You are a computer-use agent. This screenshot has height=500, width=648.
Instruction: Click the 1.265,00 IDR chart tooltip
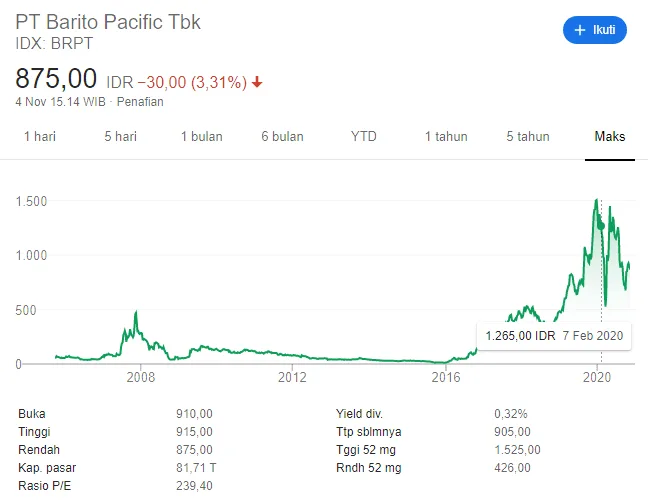(x=553, y=336)
